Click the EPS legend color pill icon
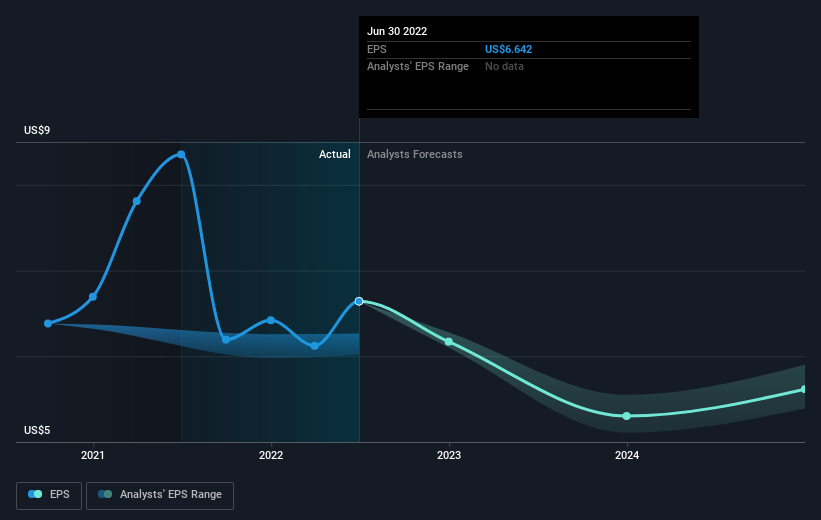The image size is (821, 520). 35,494
